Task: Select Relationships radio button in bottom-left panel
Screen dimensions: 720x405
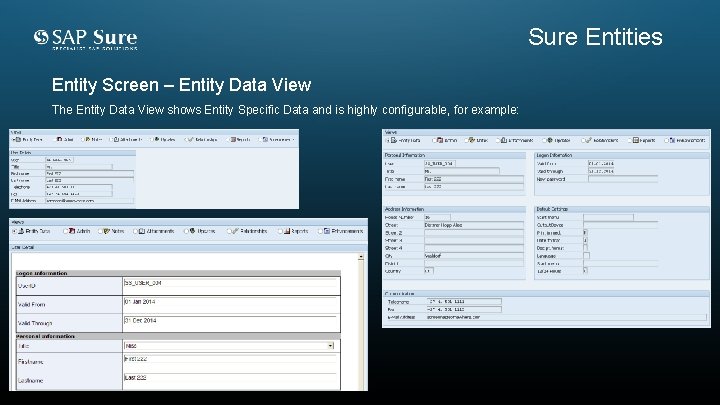Action: pyautogui.click(x=229, y=231)
